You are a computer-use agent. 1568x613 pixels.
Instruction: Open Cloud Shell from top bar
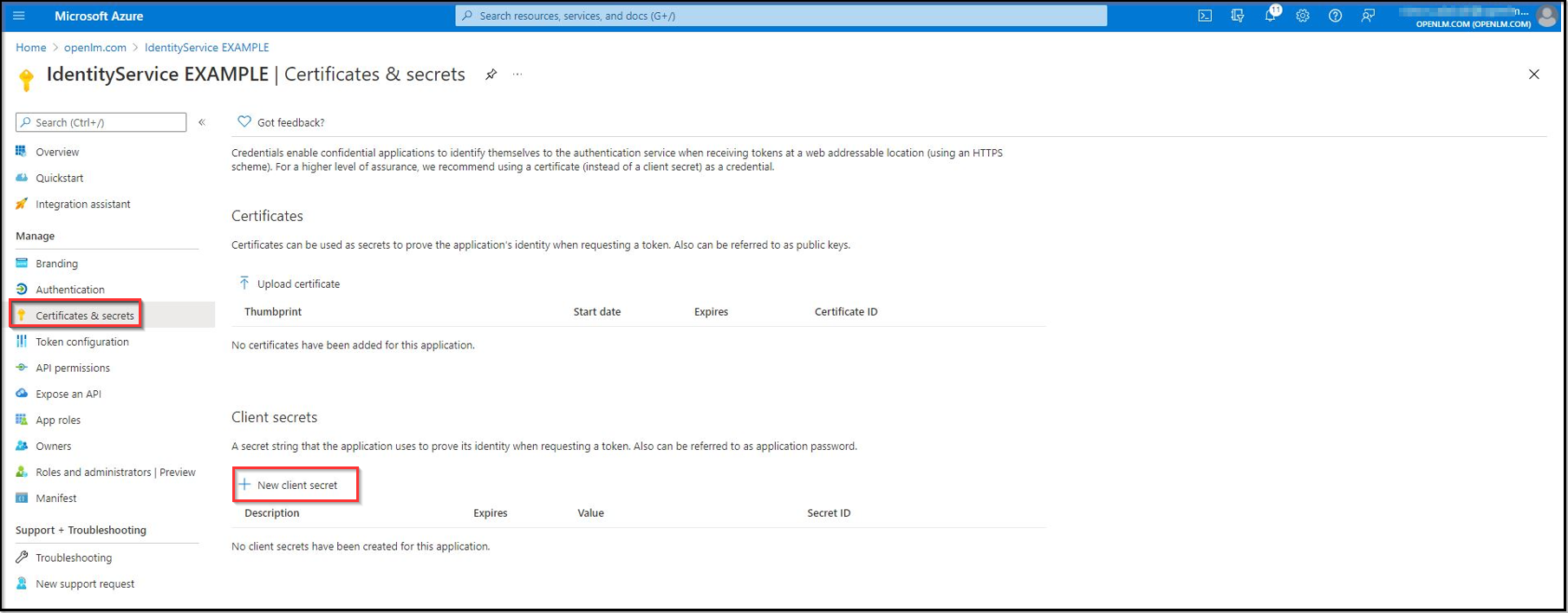click(x=1205, y=16)
